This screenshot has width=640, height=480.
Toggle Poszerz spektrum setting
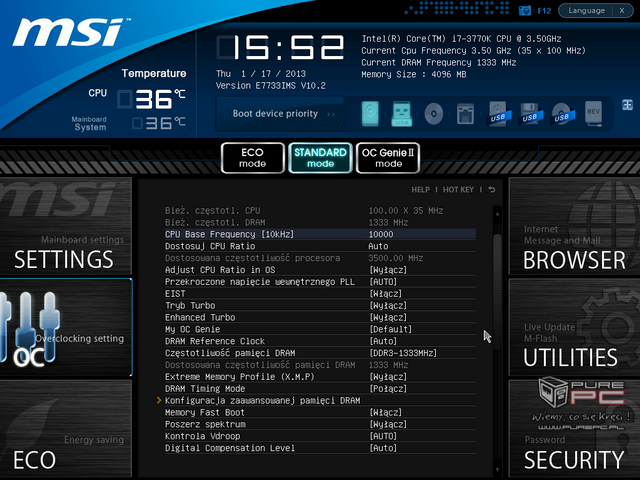pyautogui.click(x=320, y=424)
